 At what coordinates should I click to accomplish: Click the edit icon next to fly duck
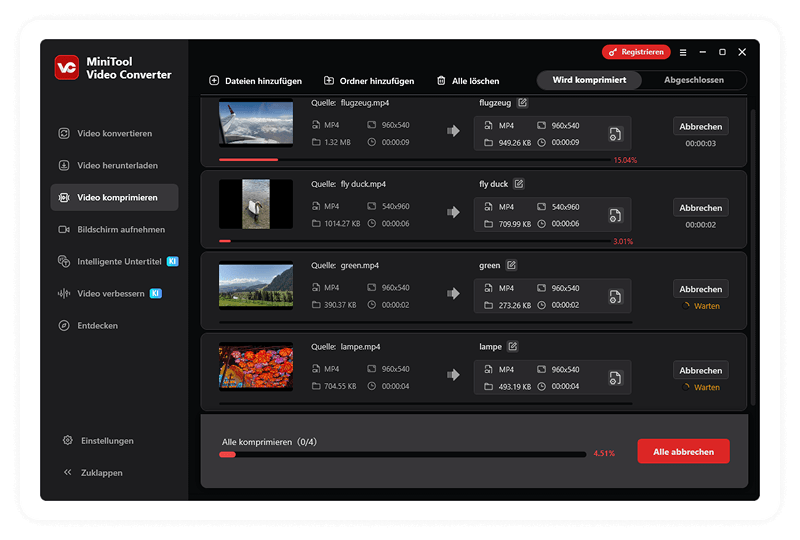point(519,184)
